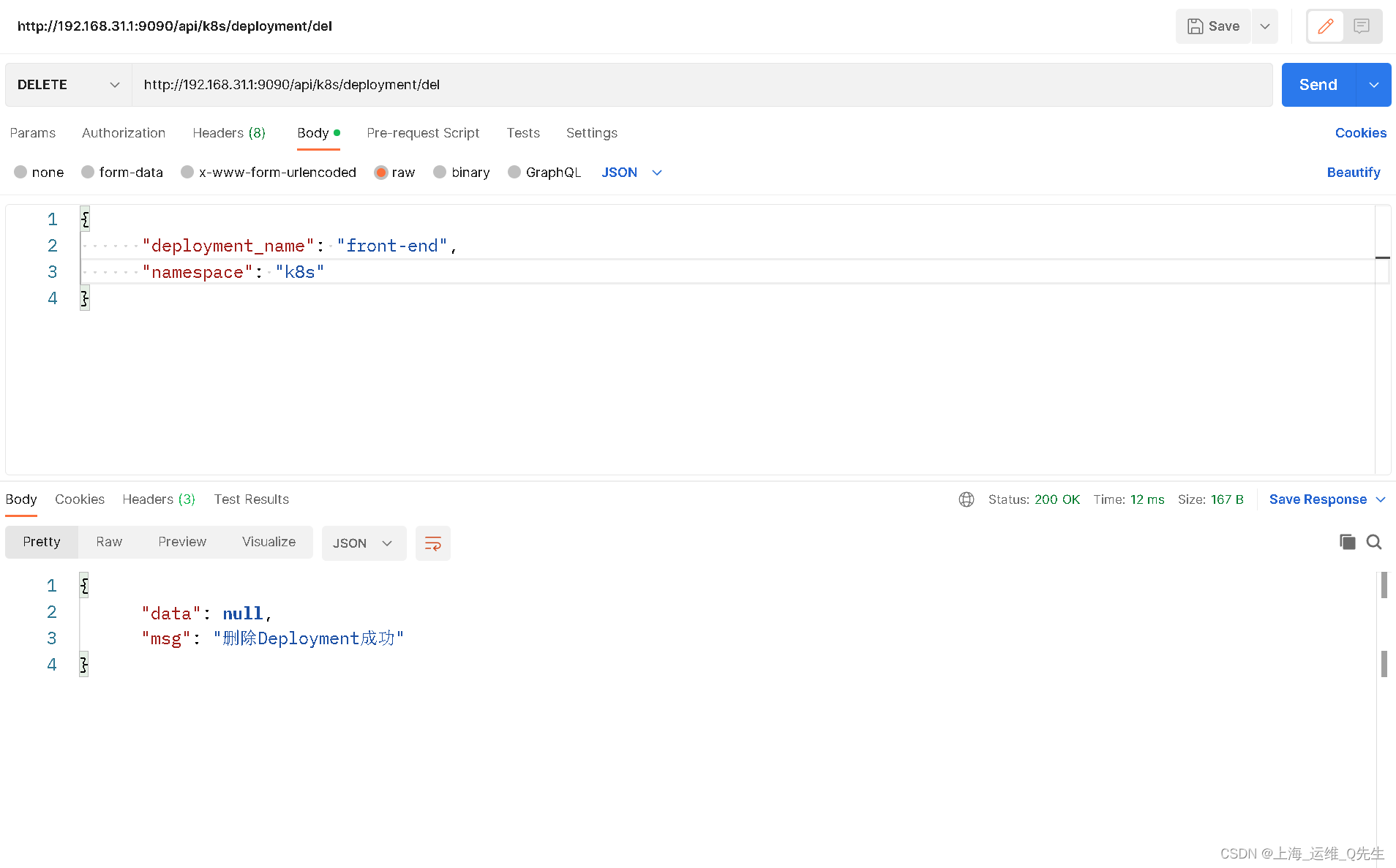Beautify the request body JSON

click(1354, 173)
